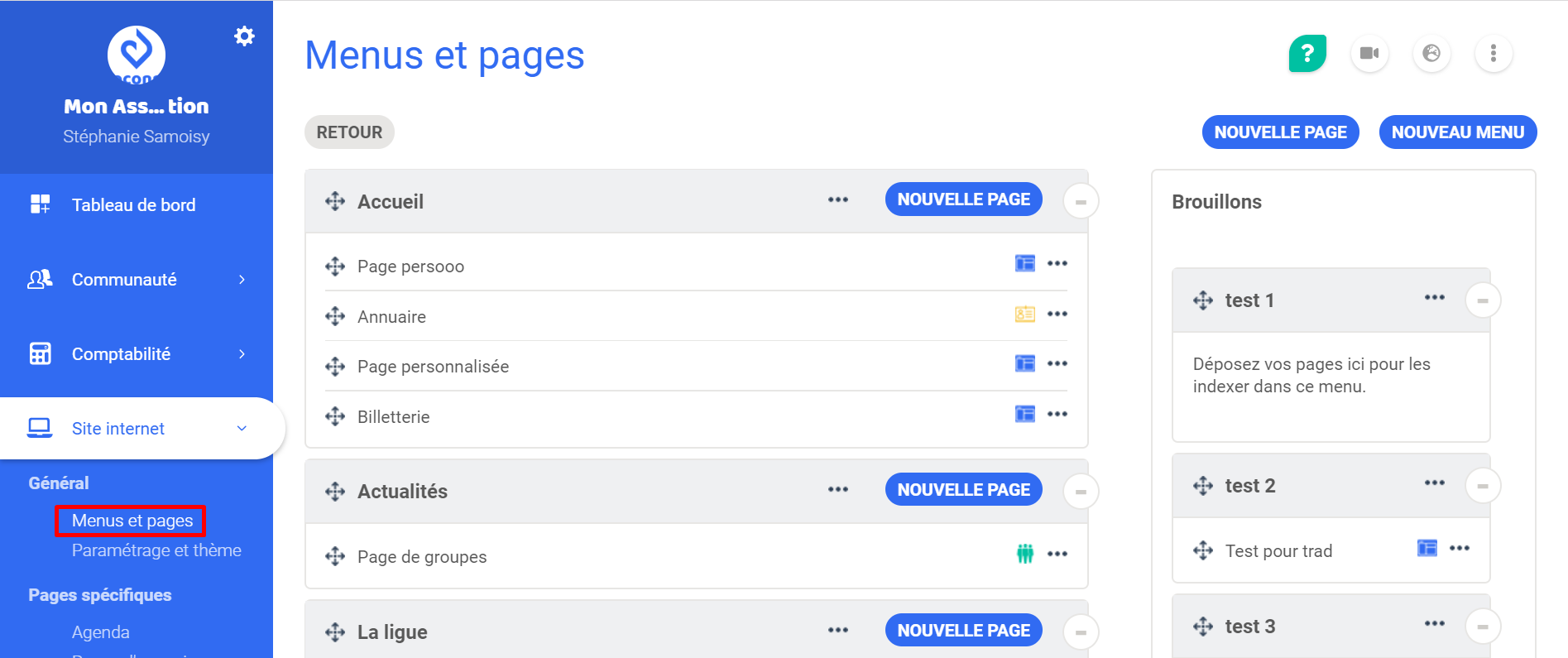This screenshot has height=658, width=1568.
Task: Click the green groups icon beside Page de groupes
Action: tap(1024, 554)
